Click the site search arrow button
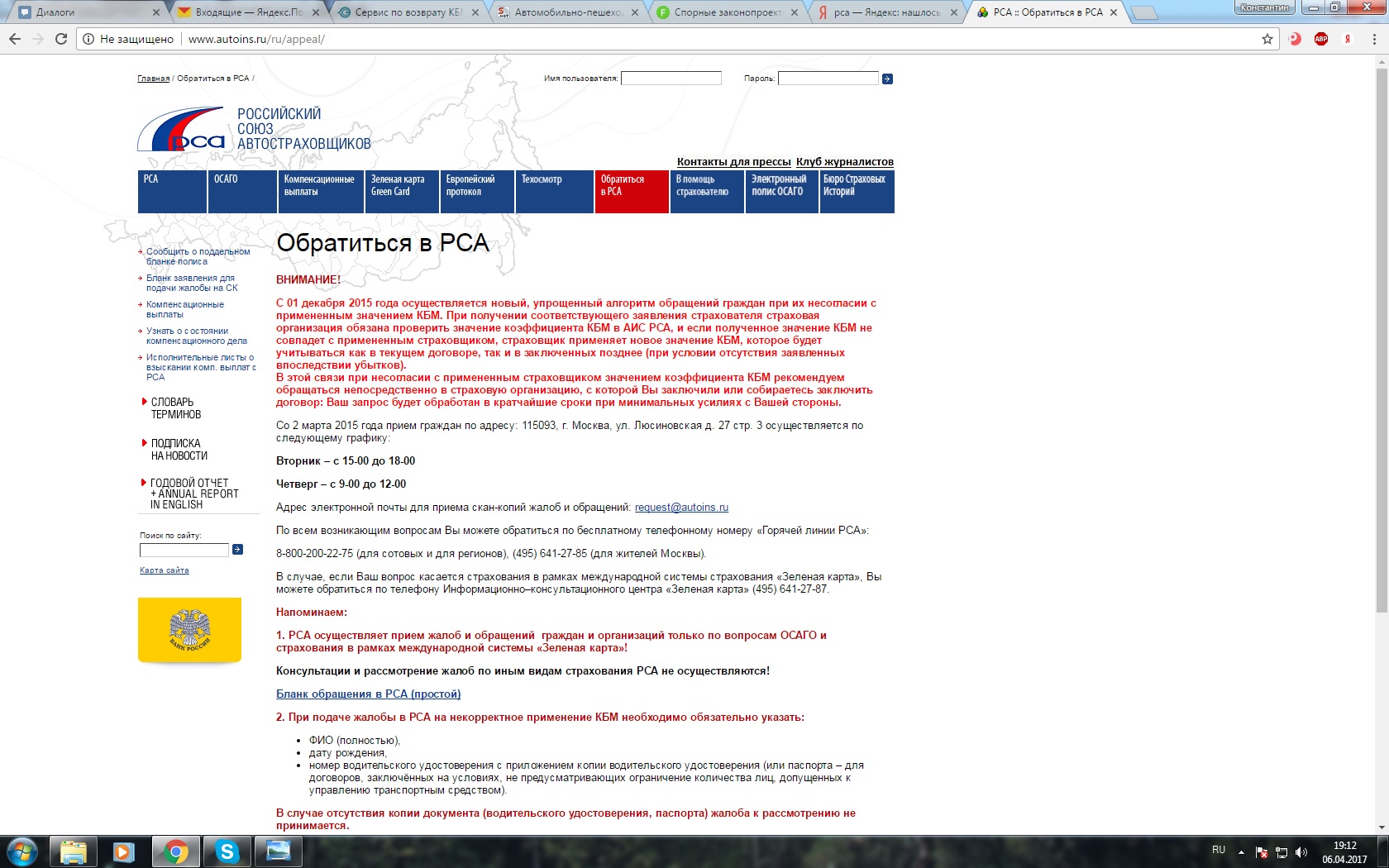 pos(238,550)
